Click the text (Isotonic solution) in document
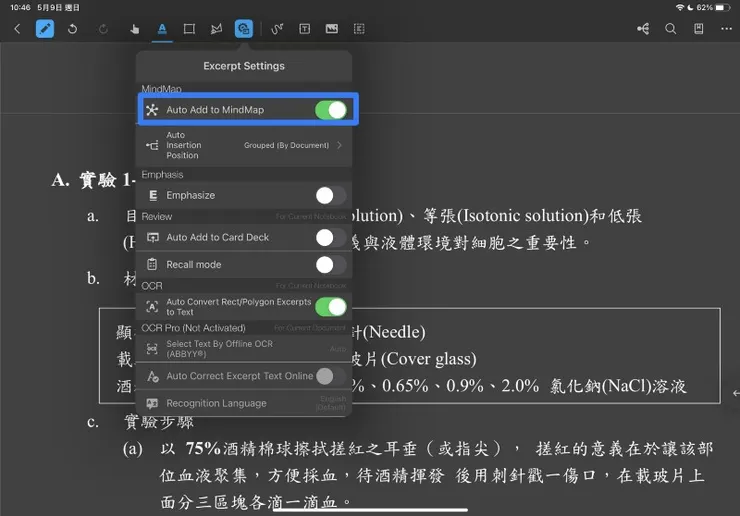Screen dimensions: 740x516 (x=522, y=216)
